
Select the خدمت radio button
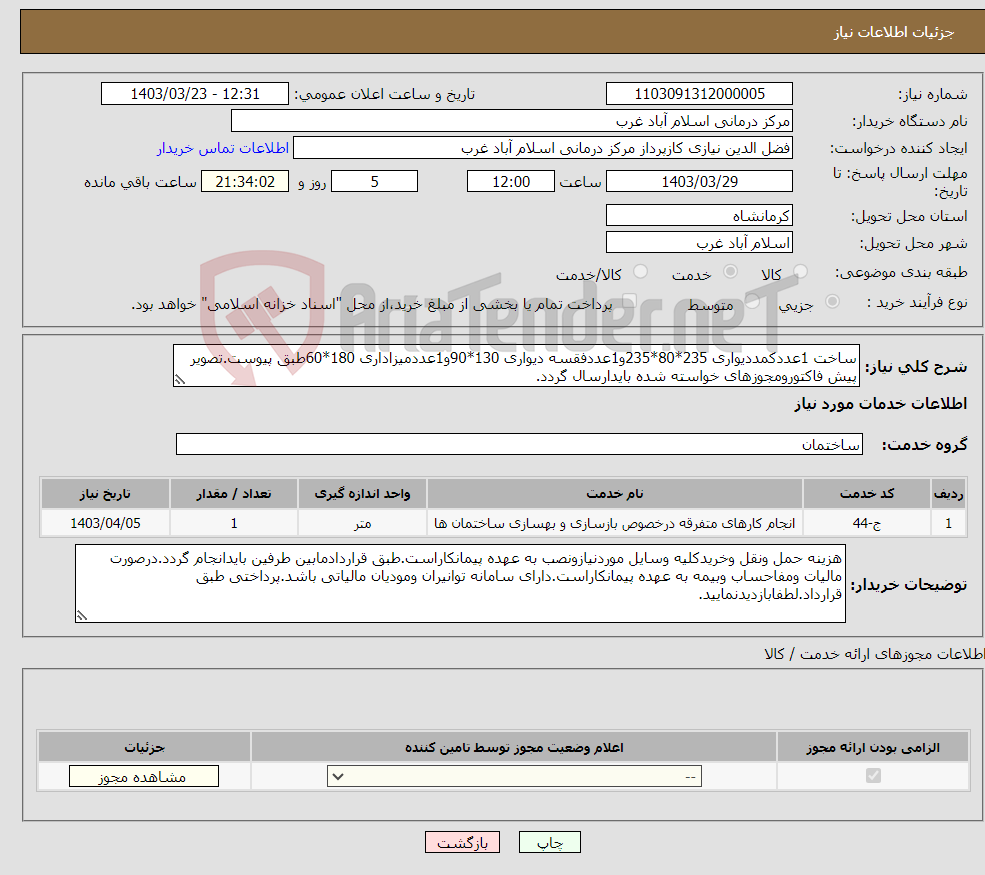(x=730, y=272)
